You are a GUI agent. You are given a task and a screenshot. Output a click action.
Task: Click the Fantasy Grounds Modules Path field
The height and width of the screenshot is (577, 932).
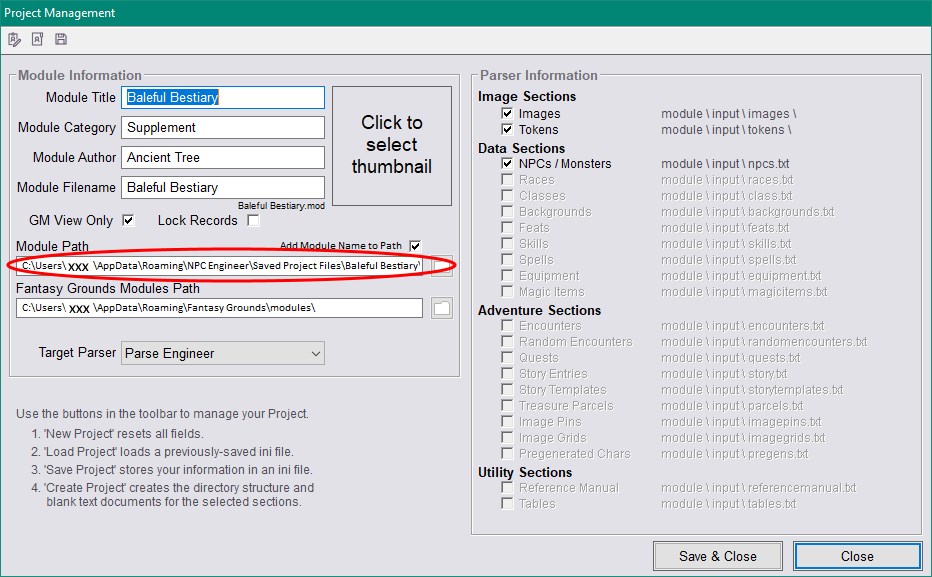(220, 308)
